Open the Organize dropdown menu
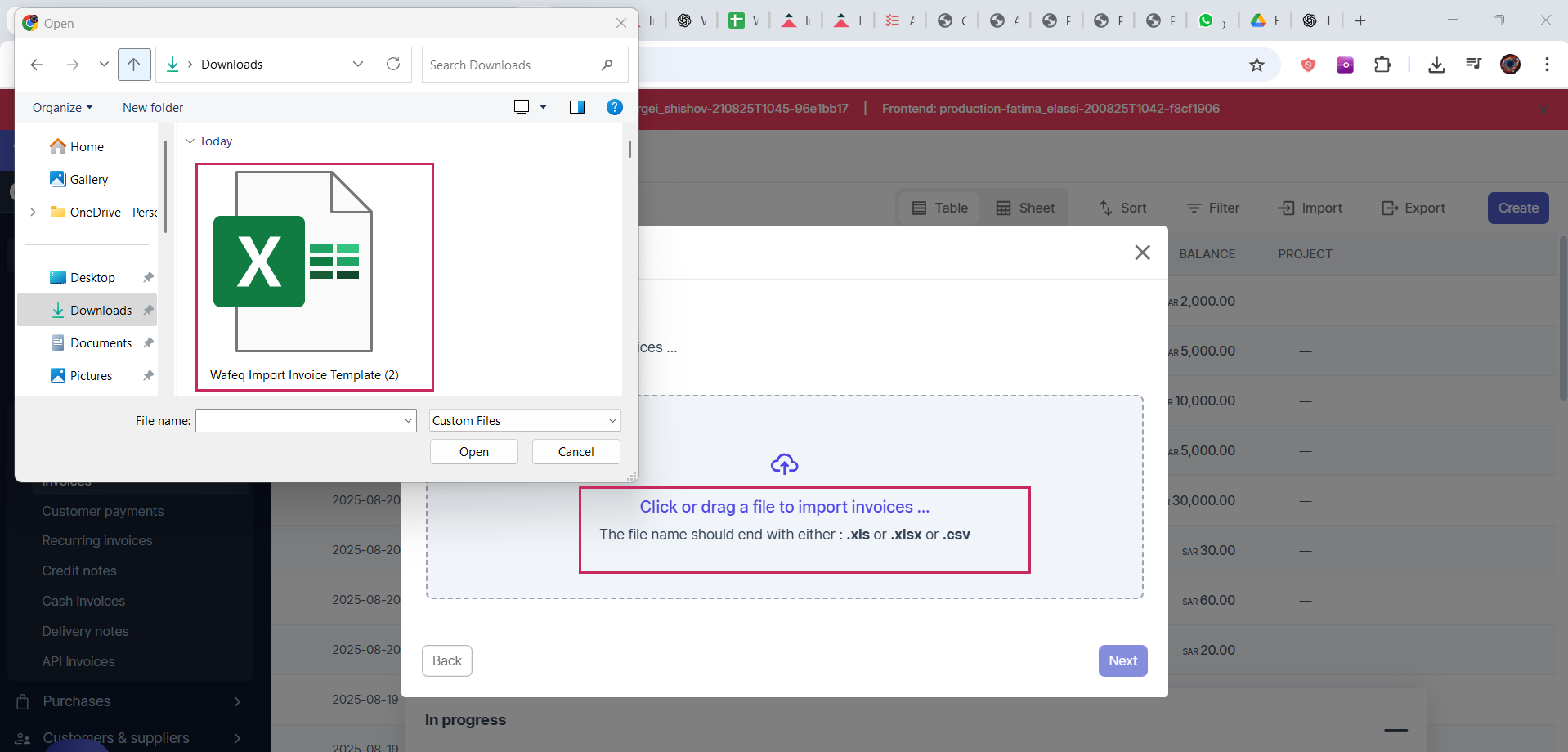The image size is (1568, 752). click(63, 108)
